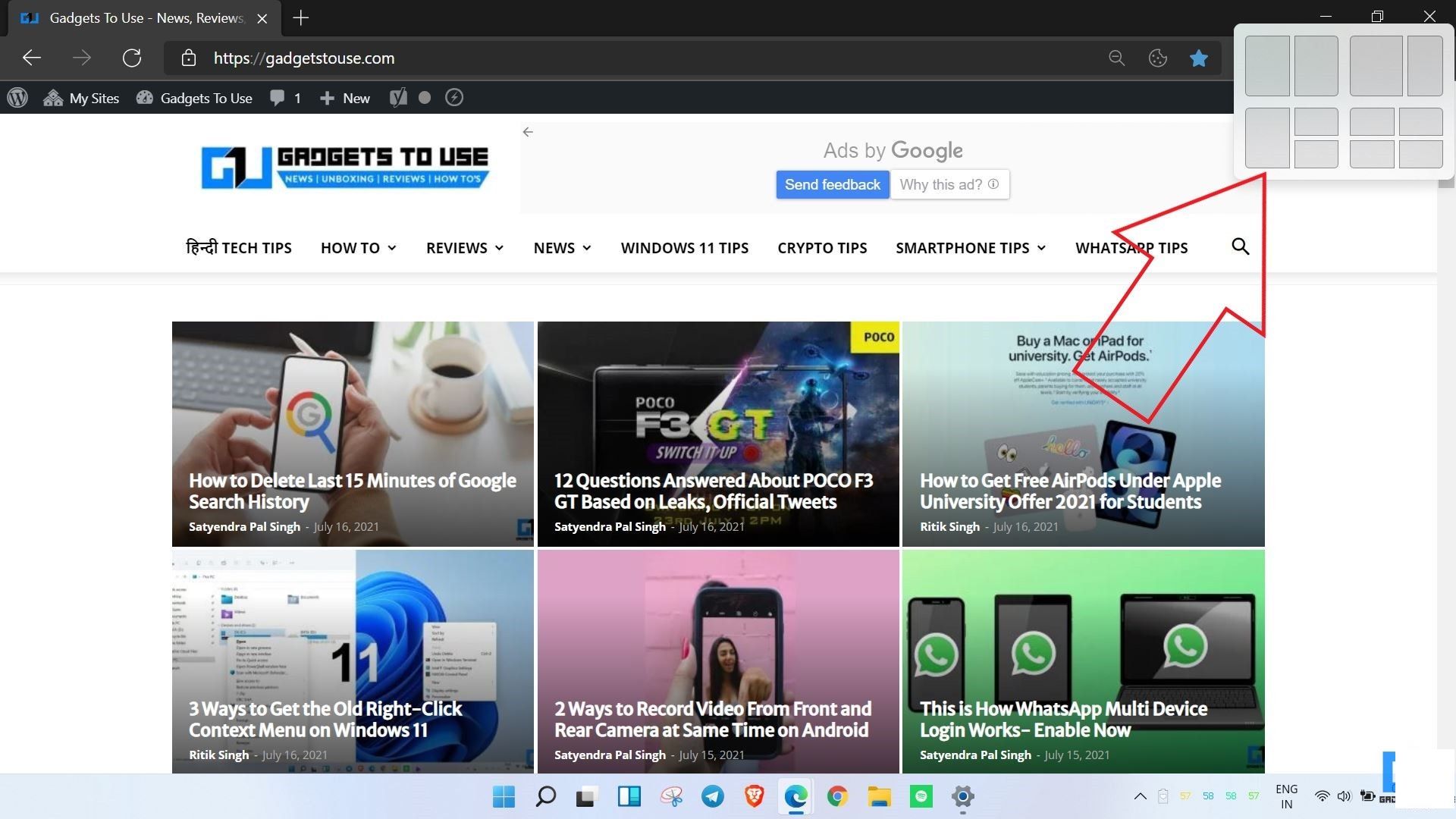Click the site lock icon in address bar

tap(189, 58)
